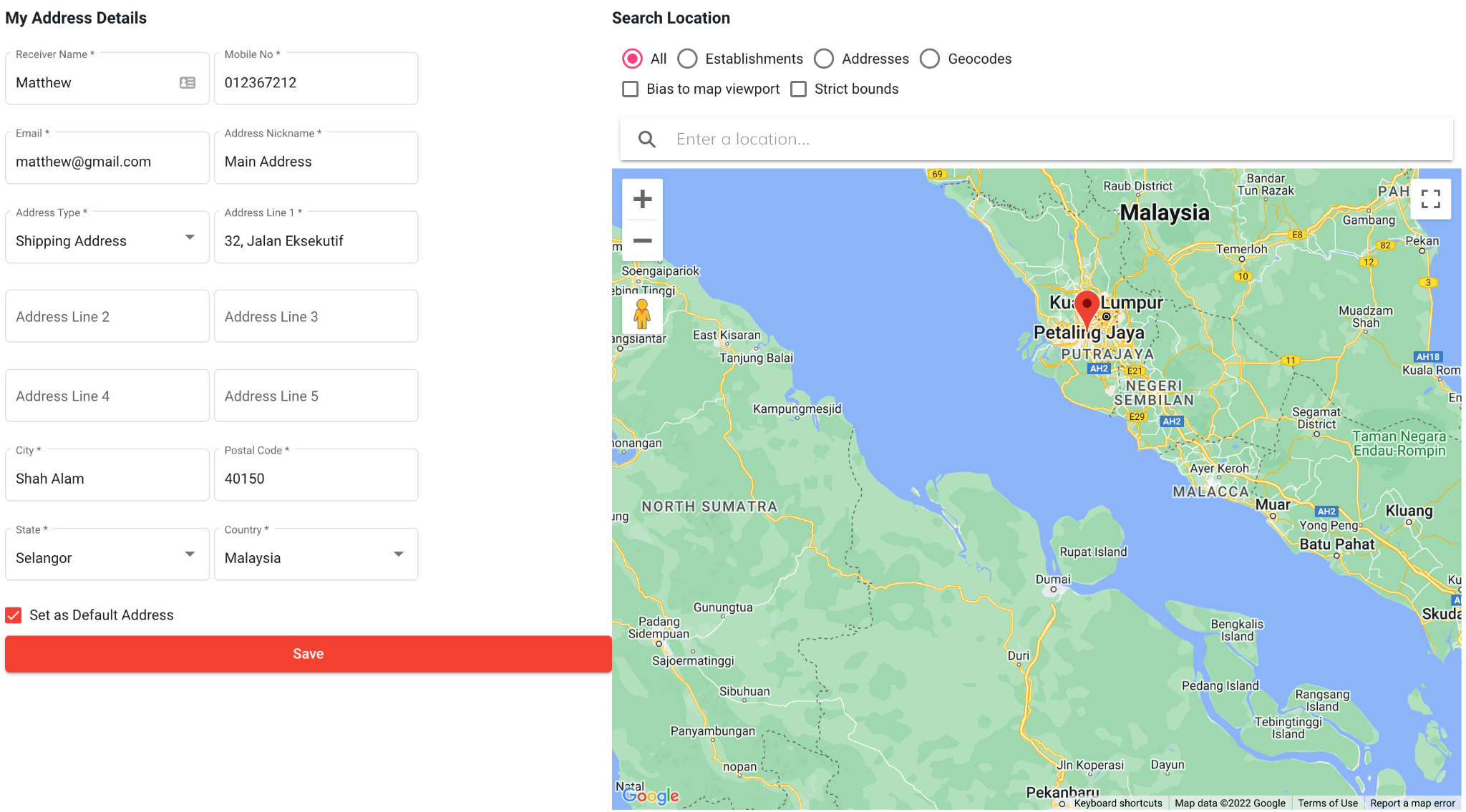Enable Bias to map viewport checkbox
1466x812 pixels.
point(630,89)
